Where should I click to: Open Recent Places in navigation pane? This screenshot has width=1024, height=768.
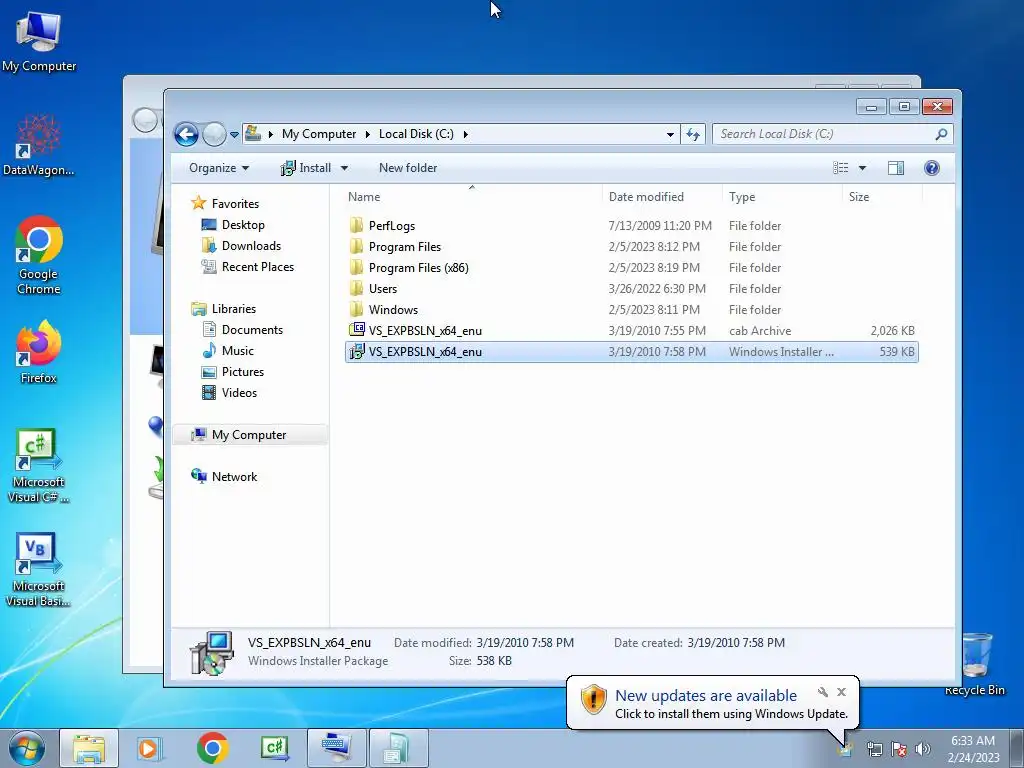click(x=248, y=266)
